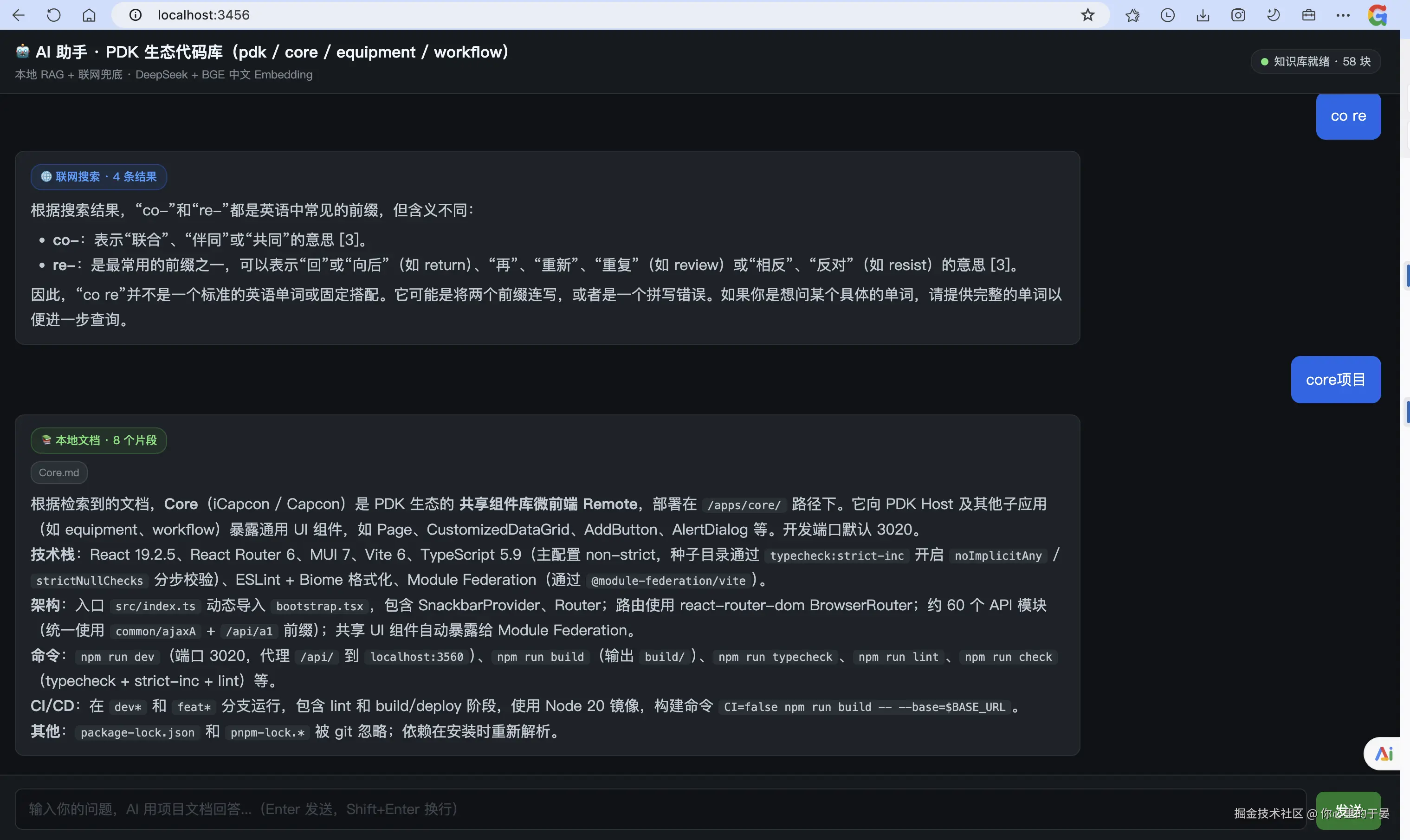
Task: Open the browser performance icon
Action: 1274,15
